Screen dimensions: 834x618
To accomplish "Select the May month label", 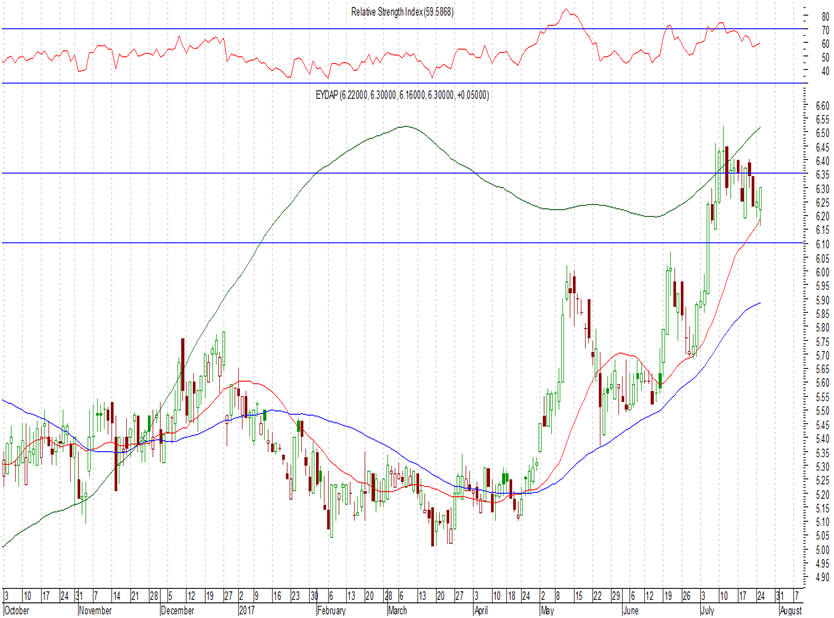I will click(x=547, y=611).
